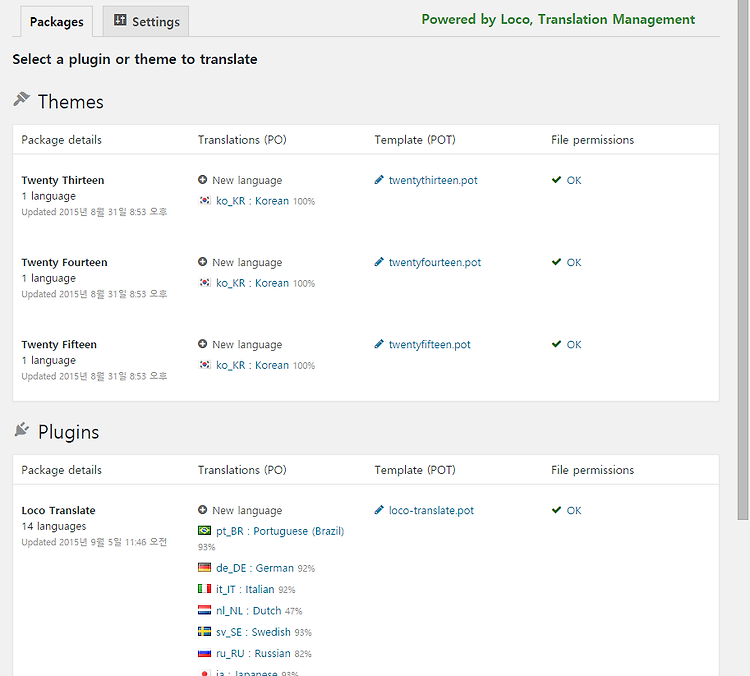This screenshot has width=750, height=676.
Task: Select Twenty Fourteen package name
Action: (x=64, y=263)
